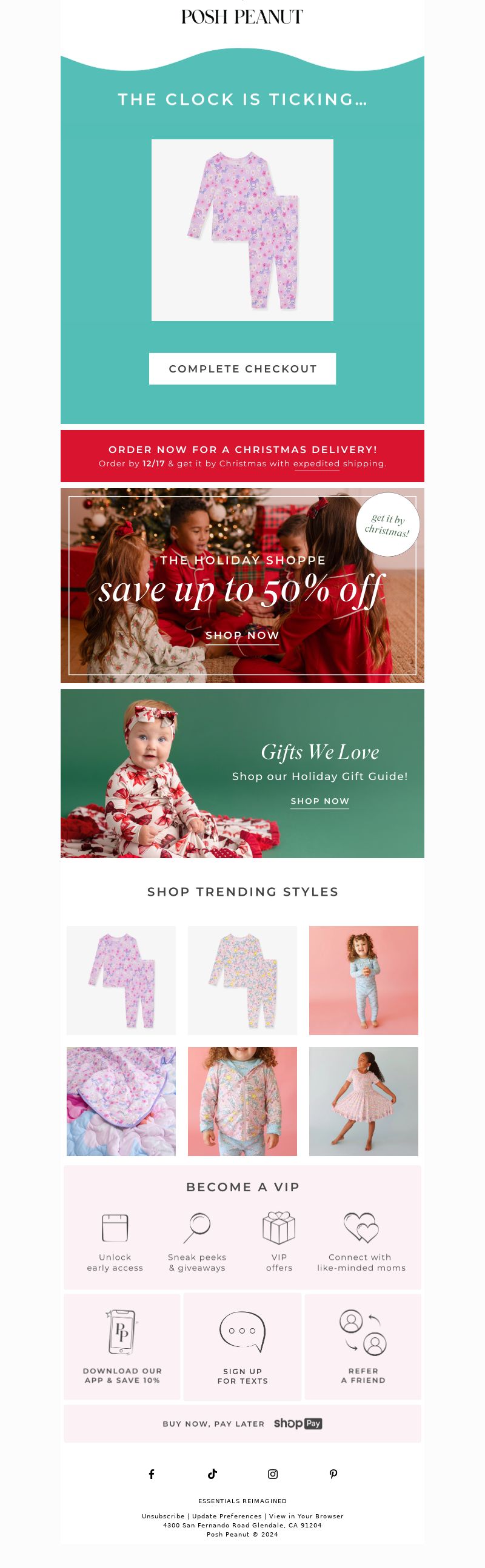
Task: Select the Sign Up for Texts speech bubble icon
Action: 242,1331
